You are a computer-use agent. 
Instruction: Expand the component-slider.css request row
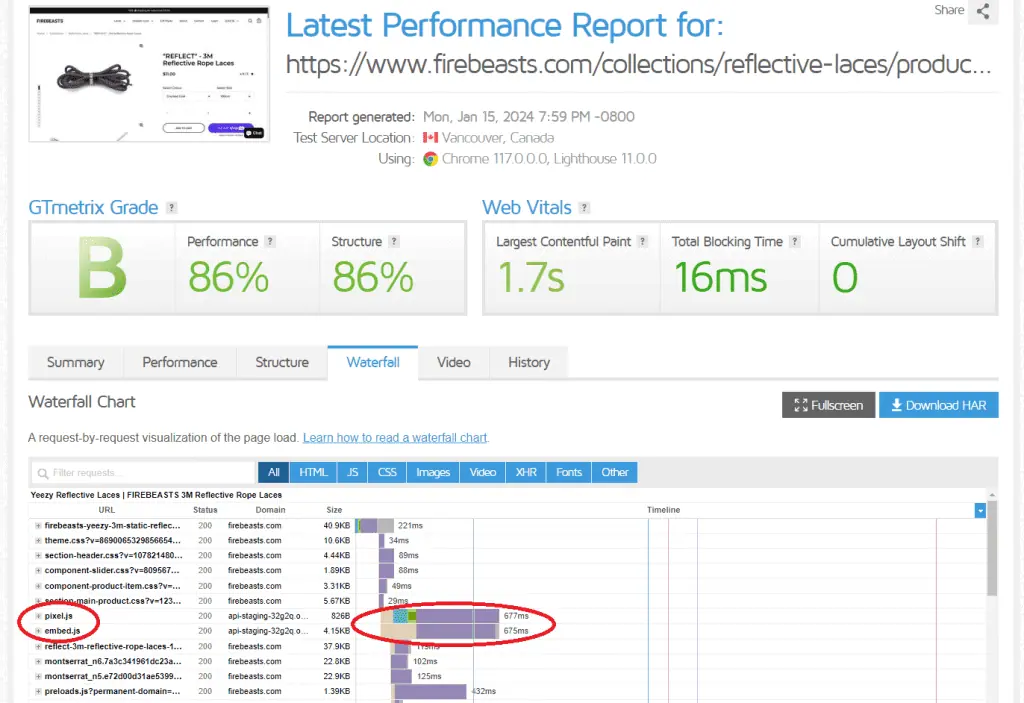[x=38, y=570]
